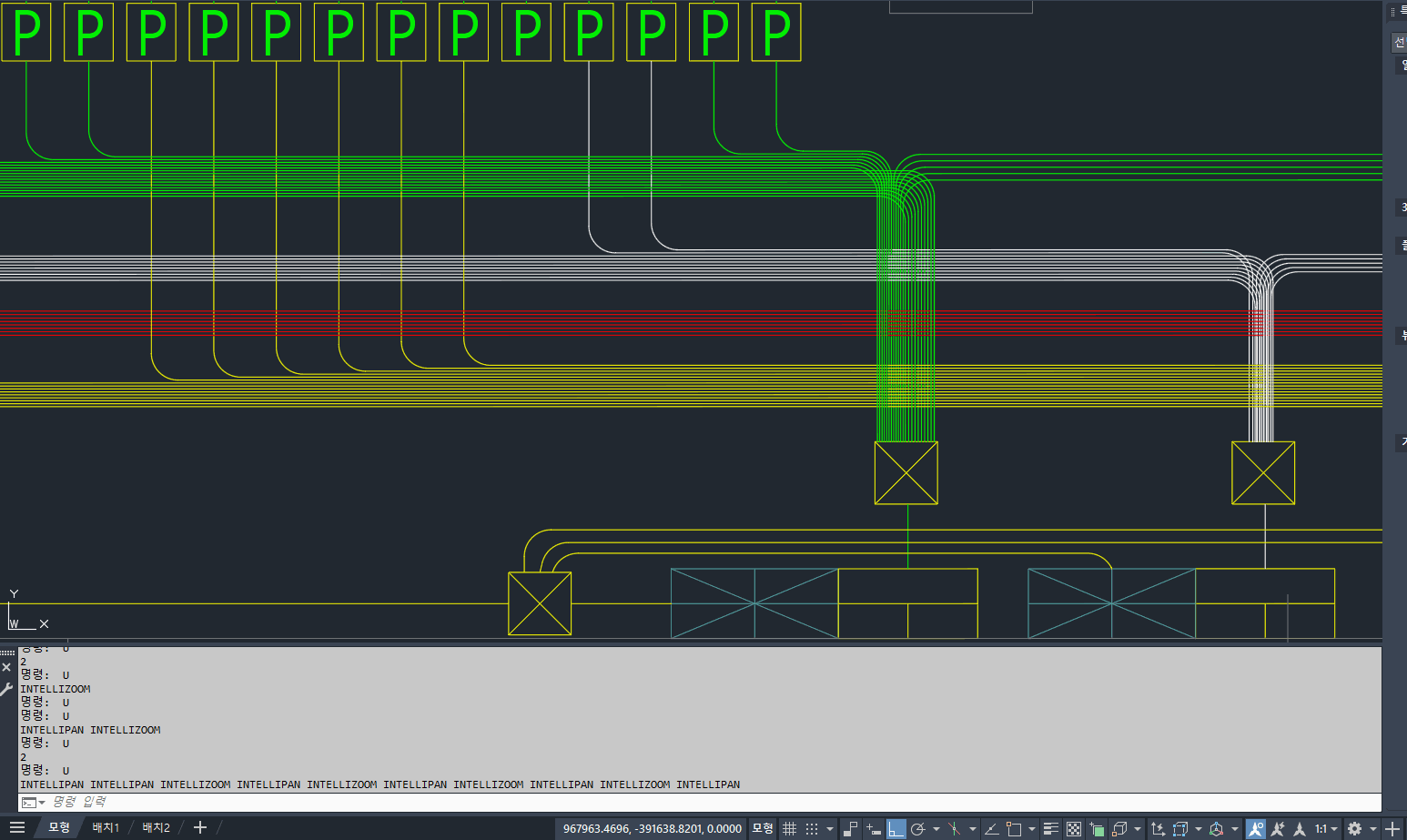The height and width of the screenshot is (840, 1407).
Task: Toggle object snap tracking icon
Action: point(992,828)
